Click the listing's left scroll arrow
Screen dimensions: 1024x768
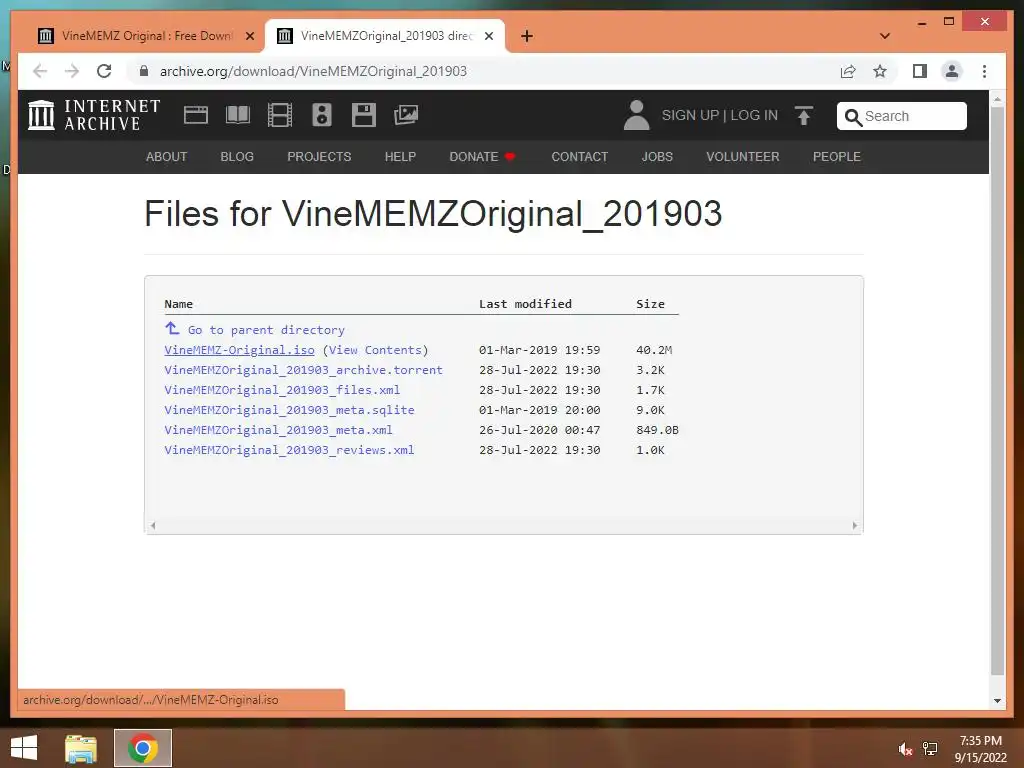pos(153,526)
